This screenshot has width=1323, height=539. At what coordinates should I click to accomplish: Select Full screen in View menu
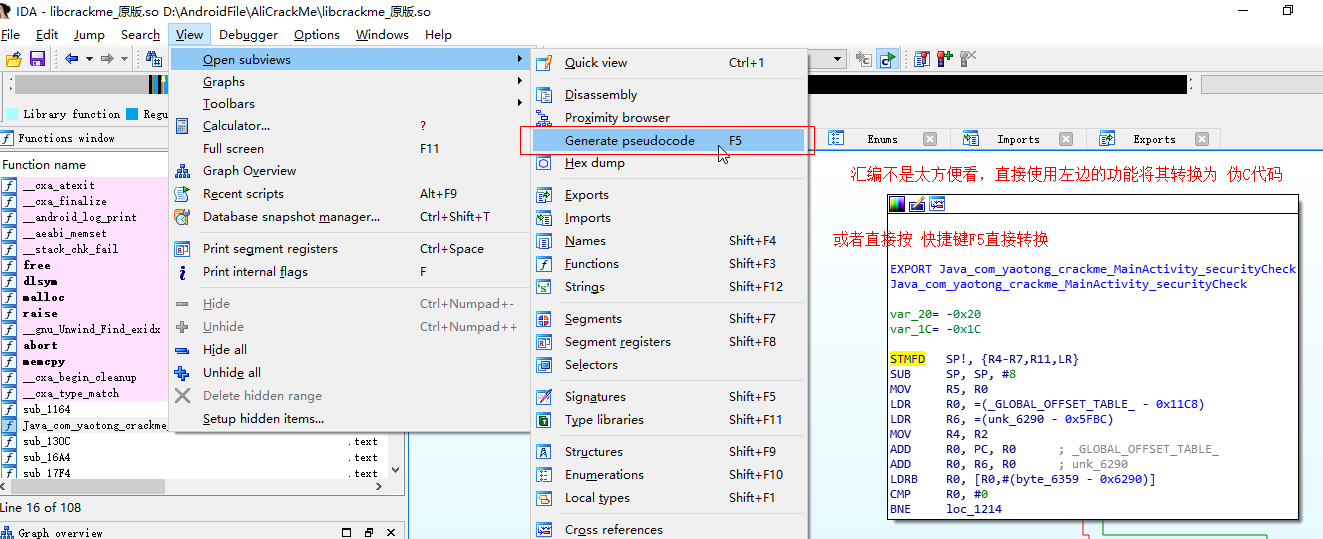[x=349, y=149]
